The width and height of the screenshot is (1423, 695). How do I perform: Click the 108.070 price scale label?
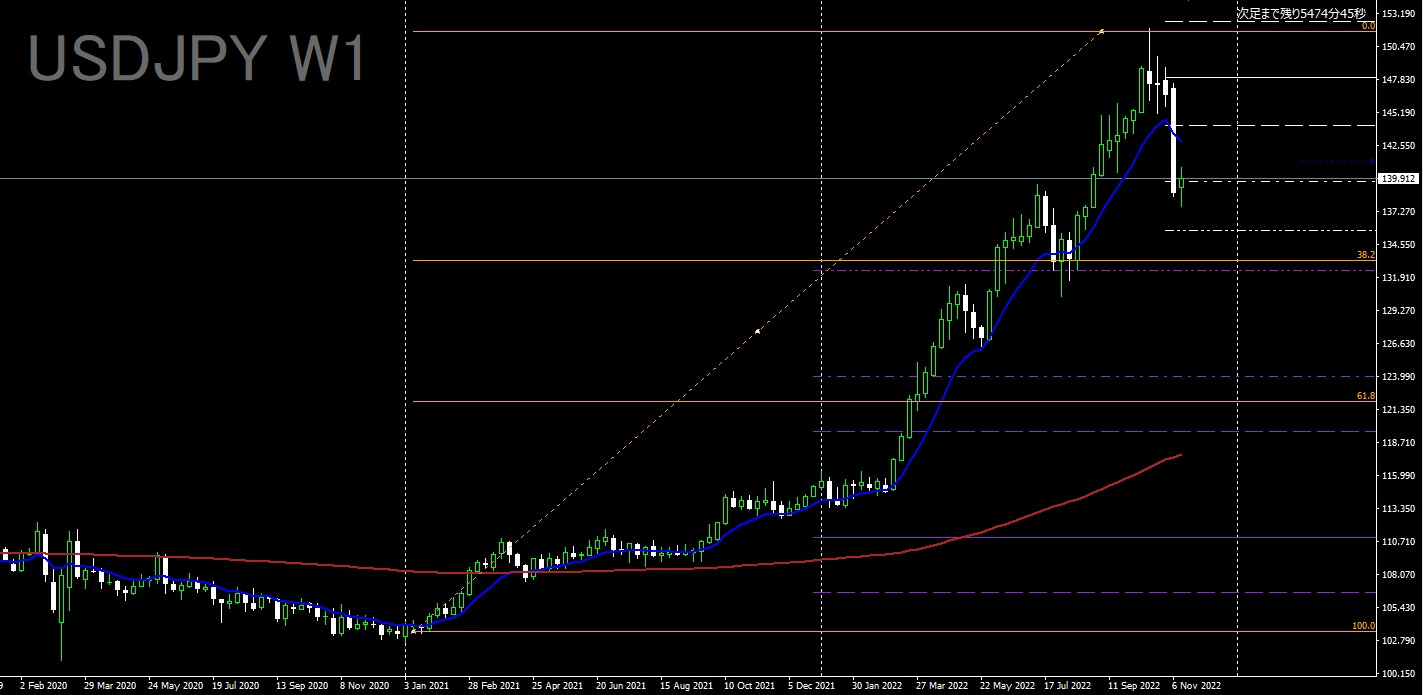coord(1400,575)
